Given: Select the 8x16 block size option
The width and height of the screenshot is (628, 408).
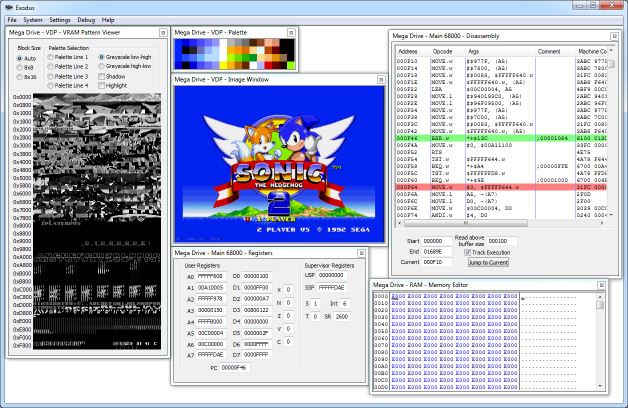Looking at the screenshot, I should pyautogui.click(x=26, y=77).
